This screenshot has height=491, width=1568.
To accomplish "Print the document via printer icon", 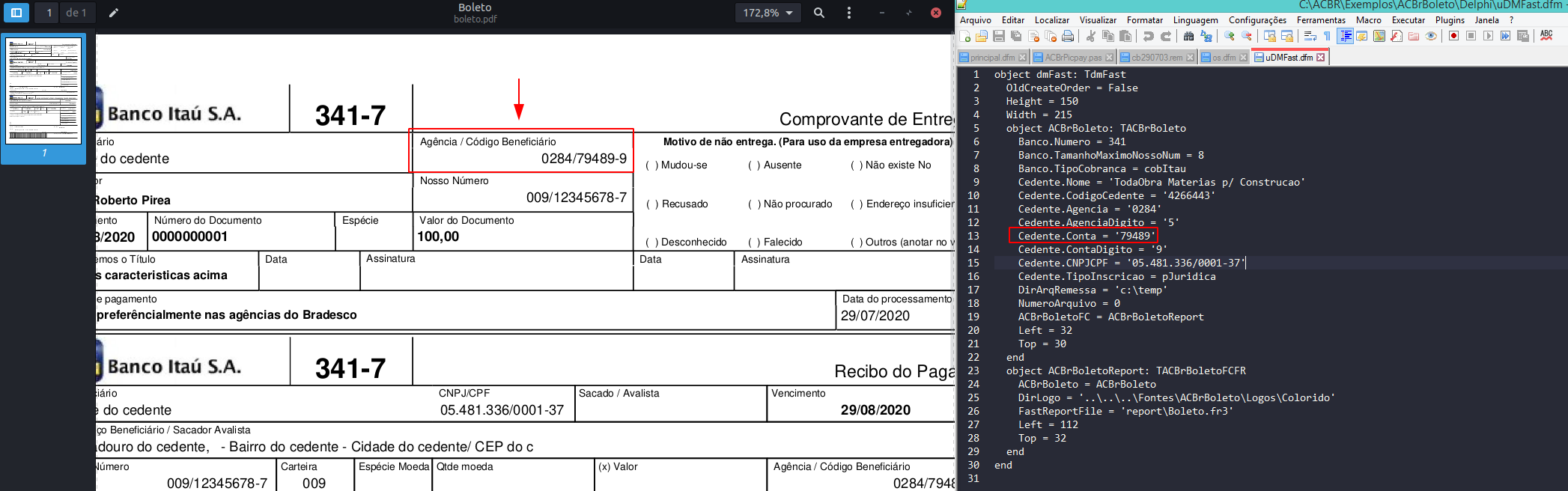I will click(1068, 36).
